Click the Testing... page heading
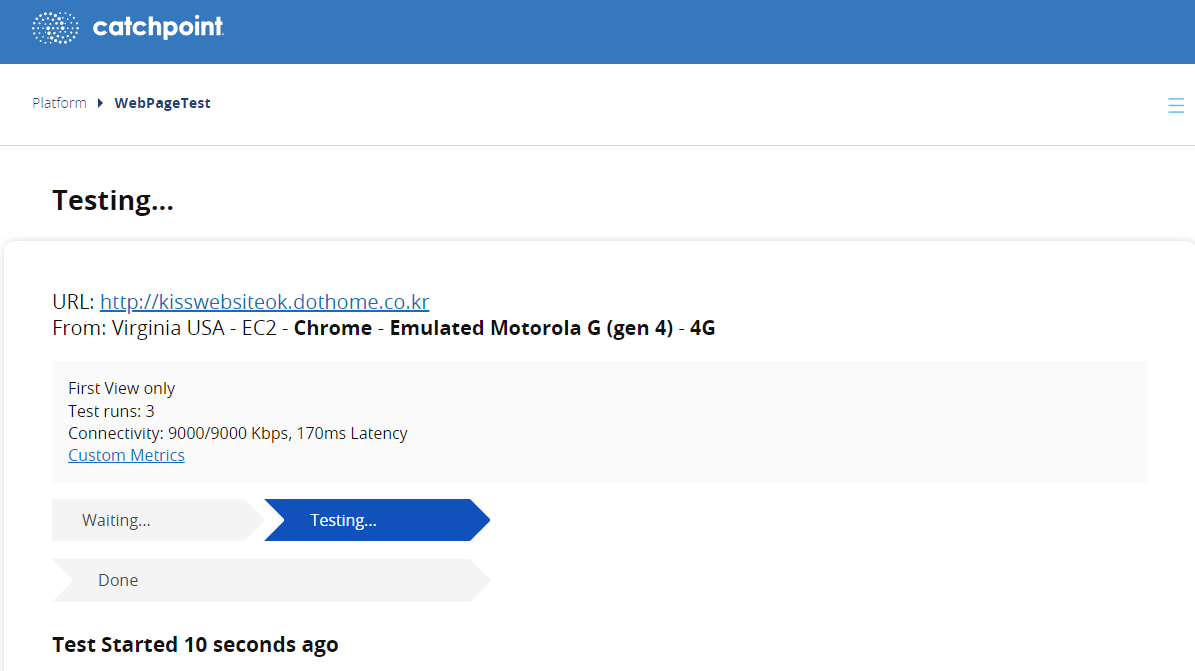1195x671 pixels. point(113,200)
